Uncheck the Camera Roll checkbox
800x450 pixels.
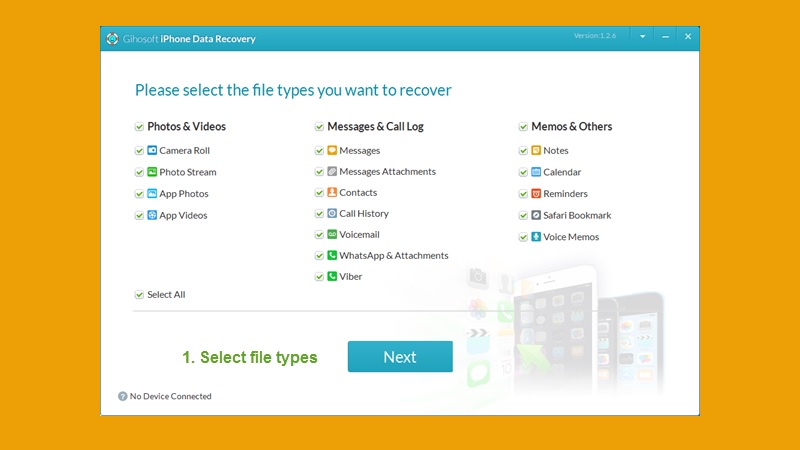(139, 151)
